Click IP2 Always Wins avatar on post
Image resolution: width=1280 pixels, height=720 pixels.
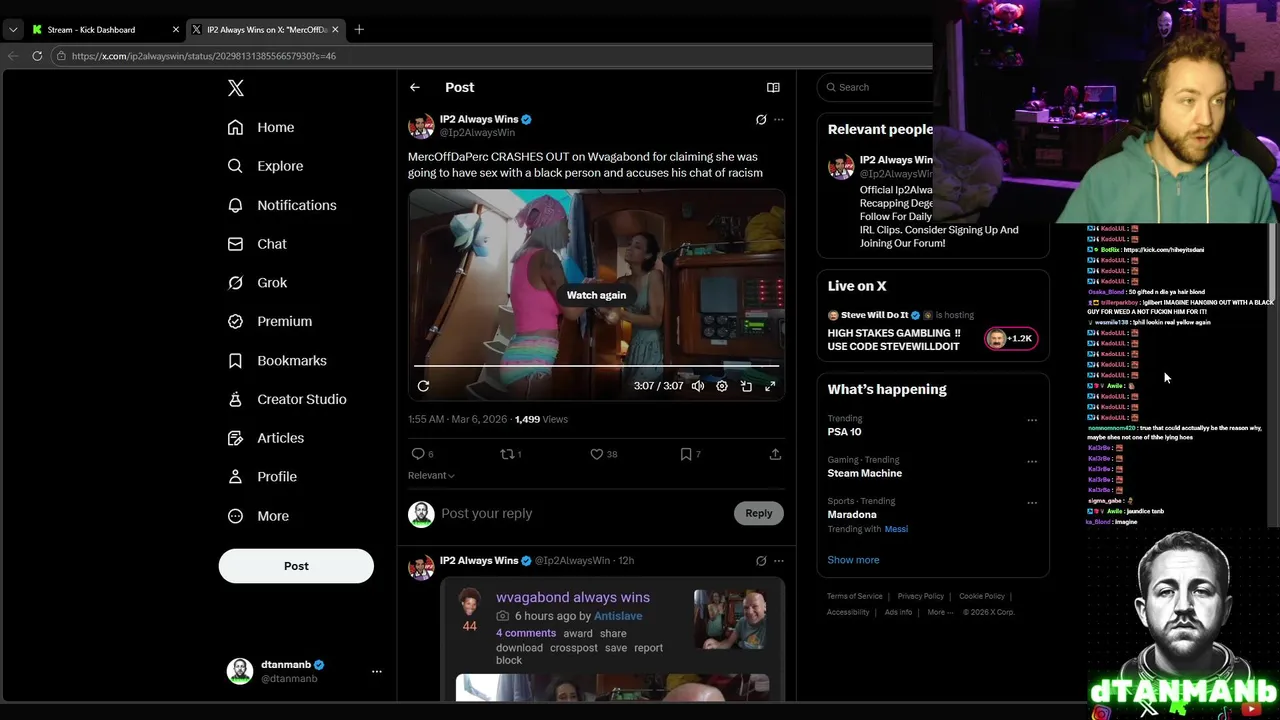click(x=421, y=126)
